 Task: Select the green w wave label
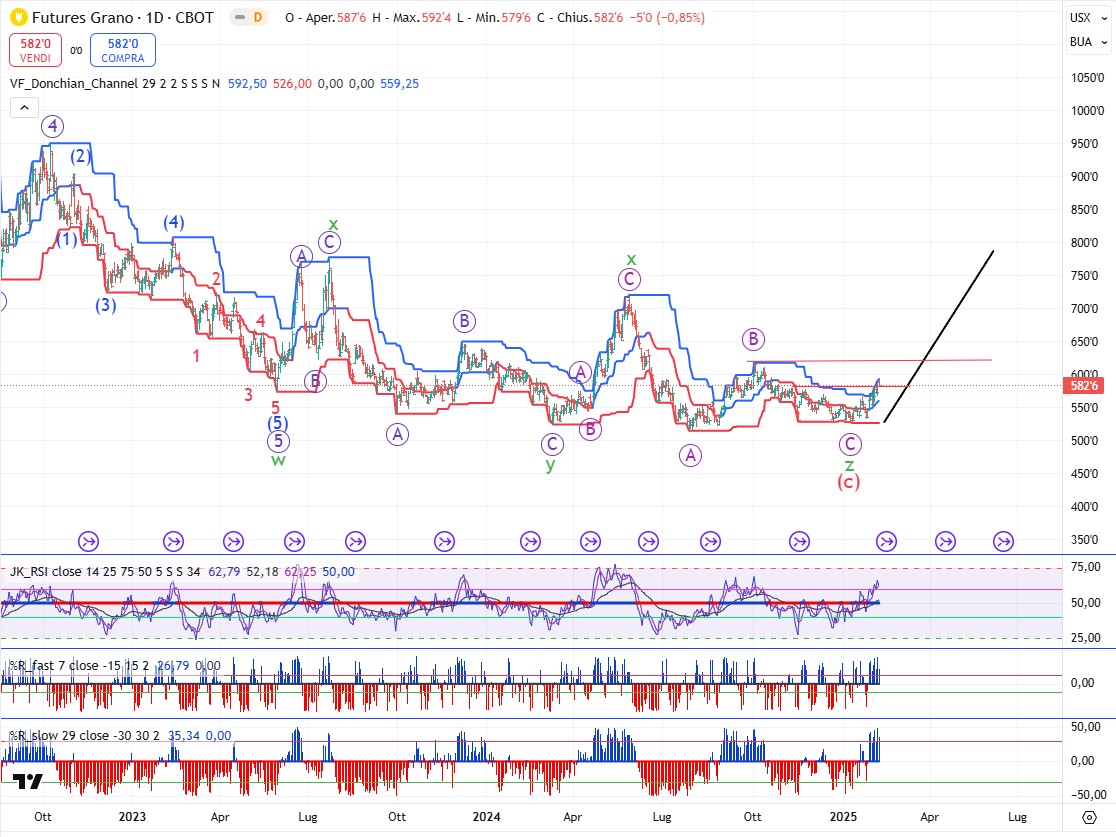(x=278, y=460)
